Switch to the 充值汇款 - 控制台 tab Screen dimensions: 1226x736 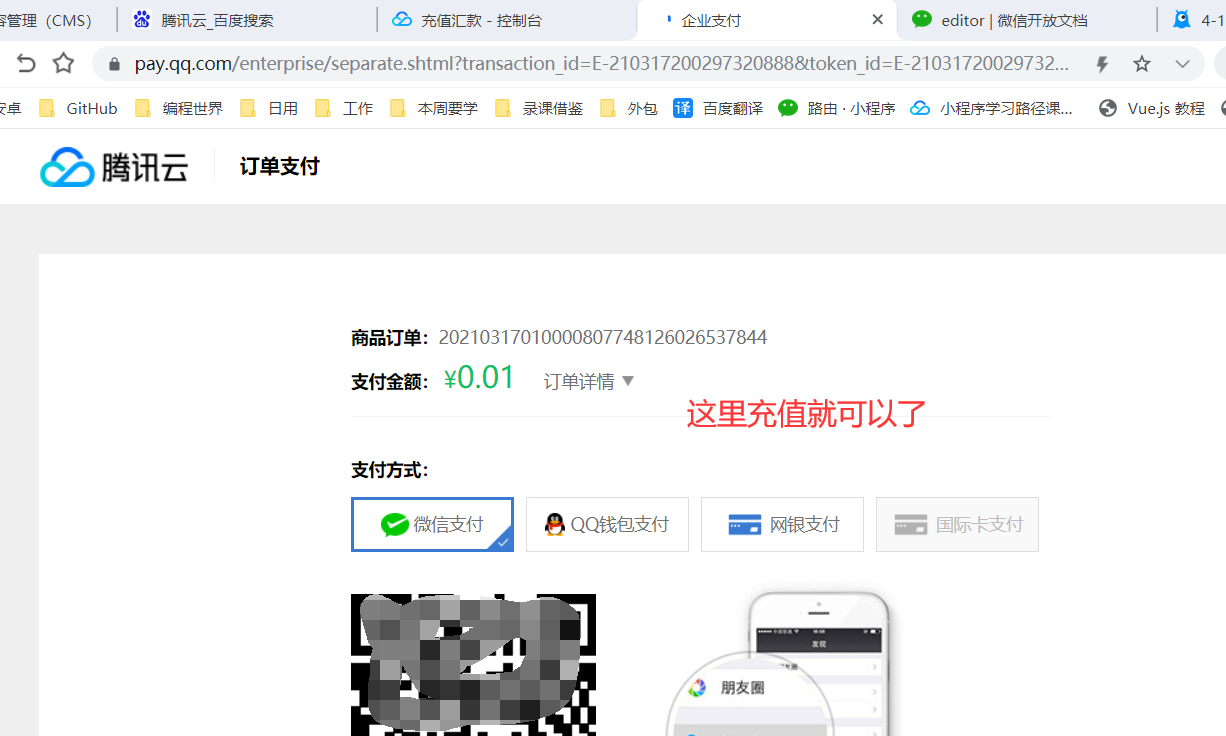[x=506, y=20]
